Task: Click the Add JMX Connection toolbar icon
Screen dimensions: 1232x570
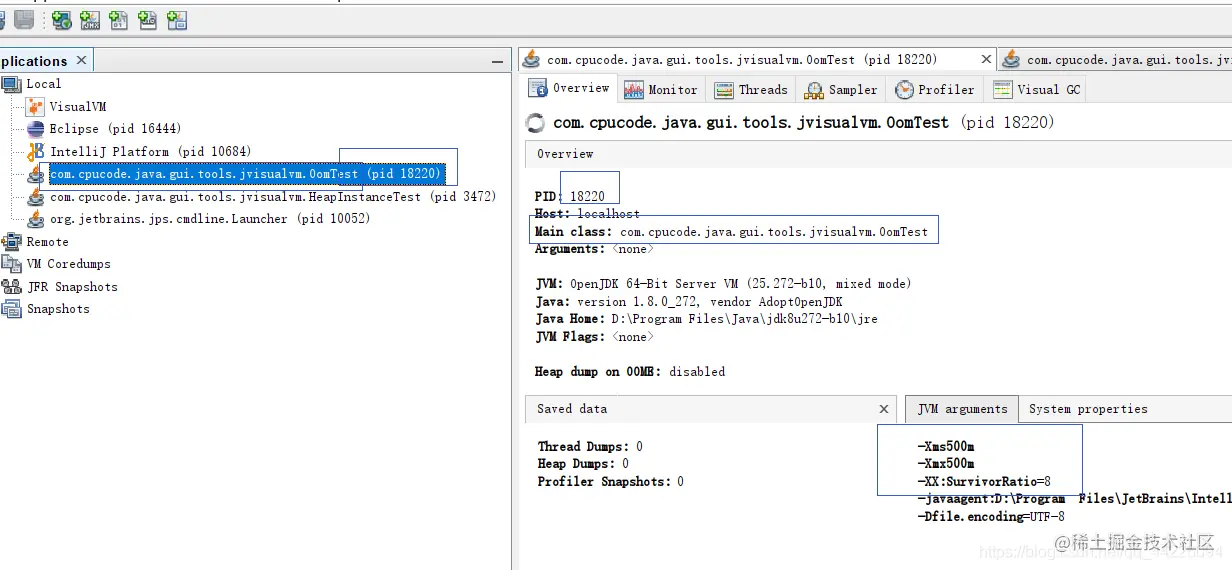Action: point(90,19)
